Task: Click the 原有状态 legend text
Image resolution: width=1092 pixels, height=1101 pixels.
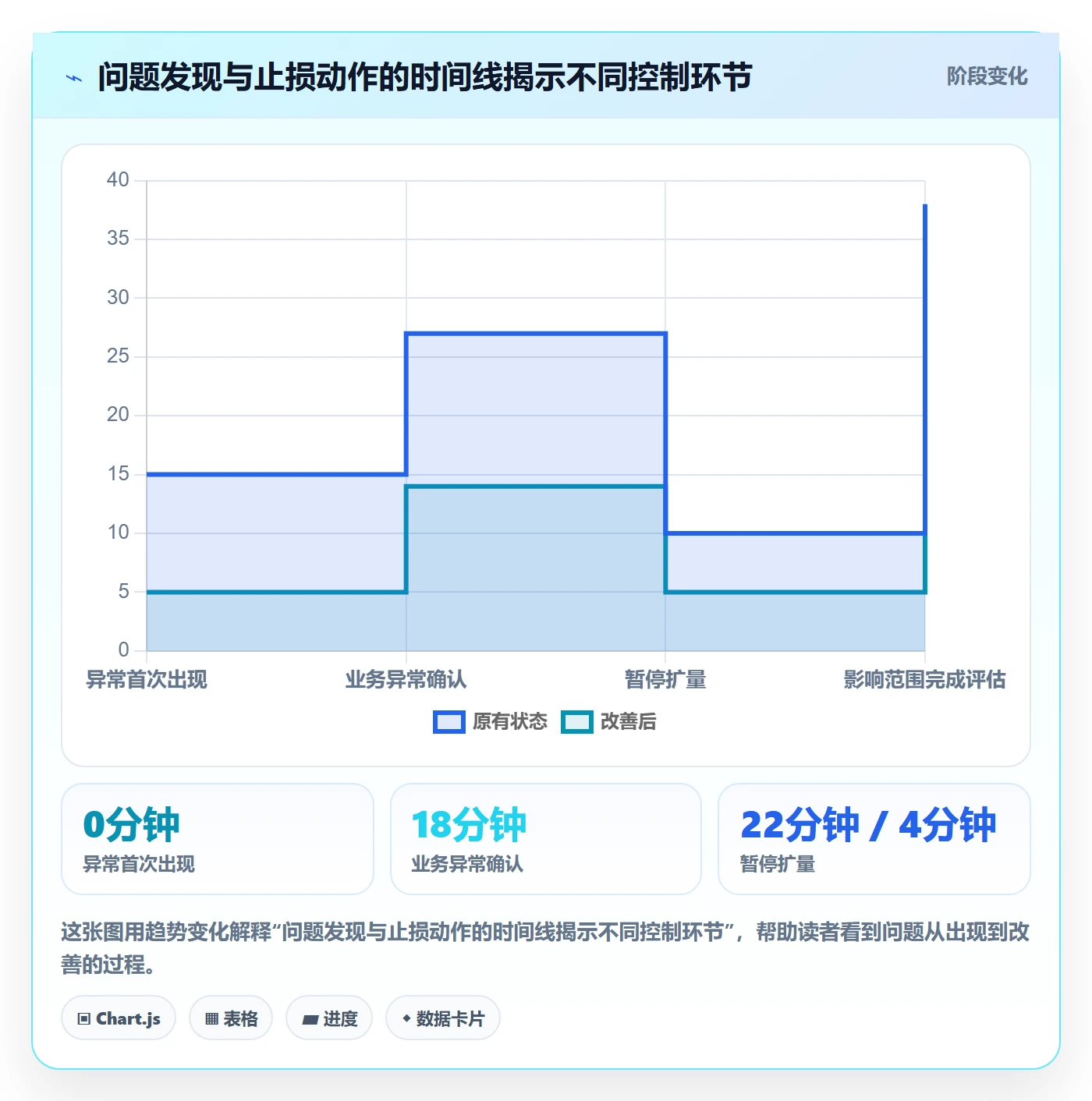Action: [510, 722]
